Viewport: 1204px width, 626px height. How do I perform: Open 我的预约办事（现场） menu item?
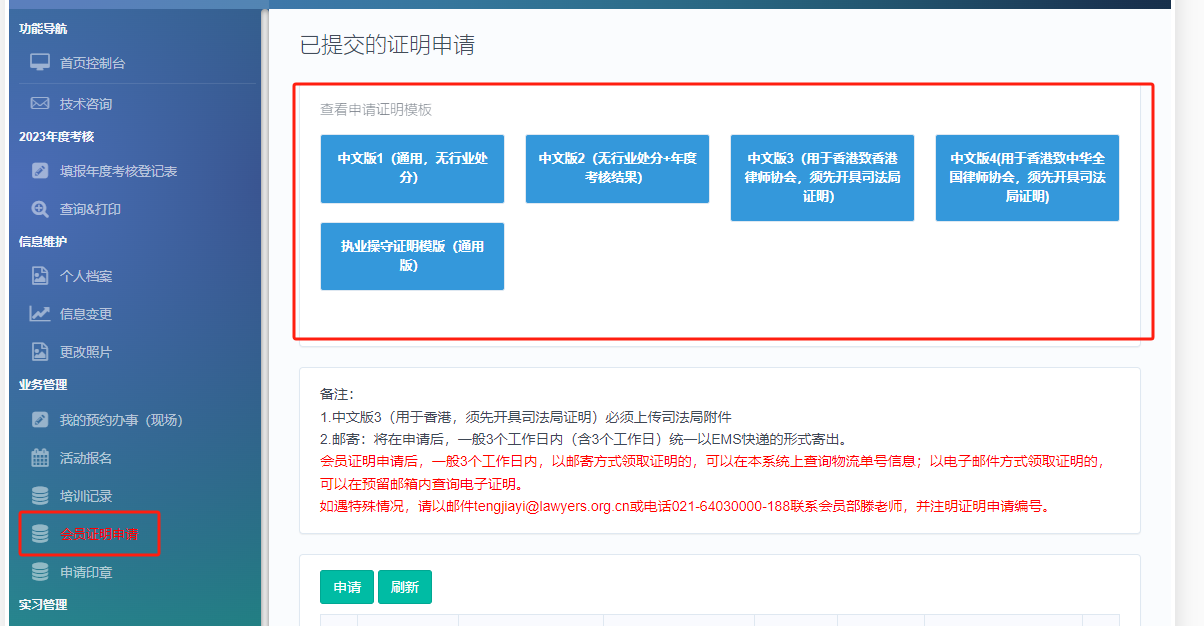(x=121, y=420)
